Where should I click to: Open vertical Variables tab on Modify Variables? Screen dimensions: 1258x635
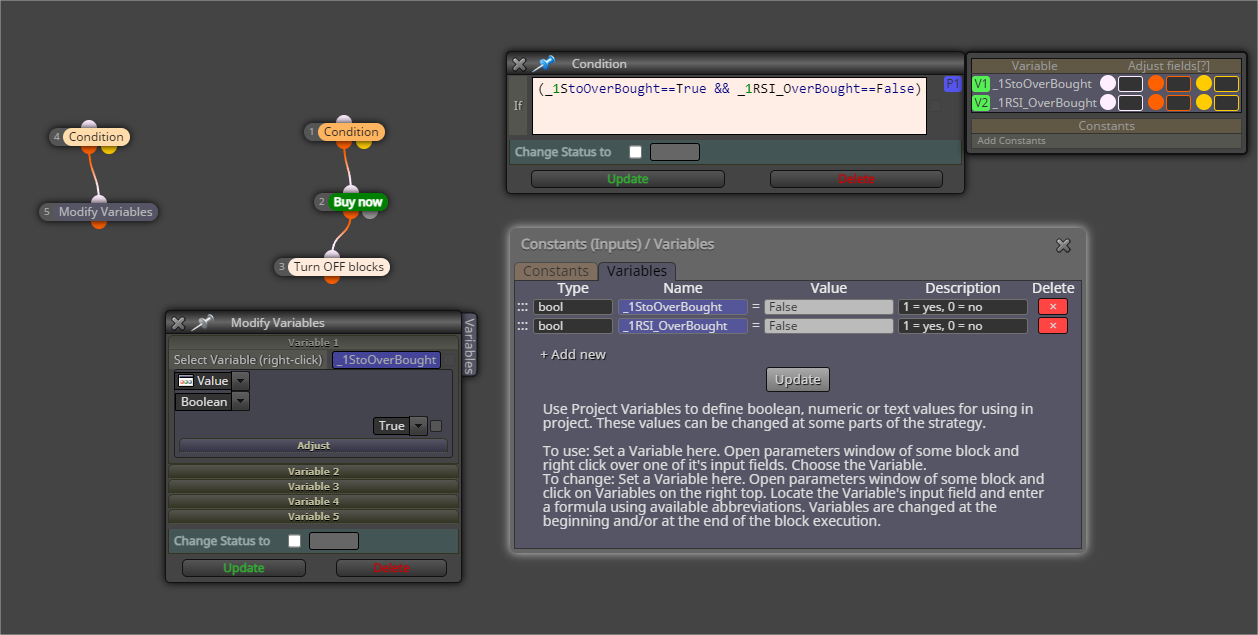[x=470, y=345]
